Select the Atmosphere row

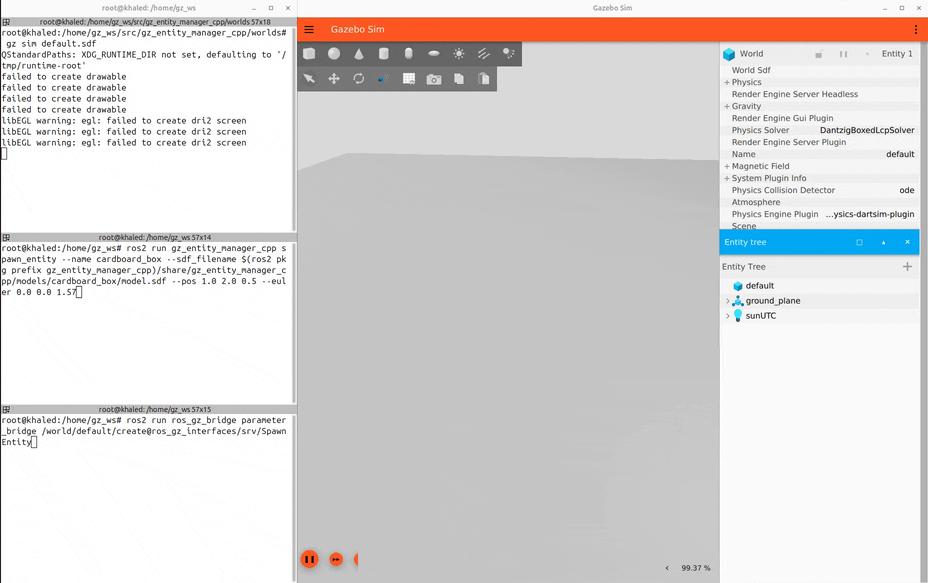pos(819,202)
